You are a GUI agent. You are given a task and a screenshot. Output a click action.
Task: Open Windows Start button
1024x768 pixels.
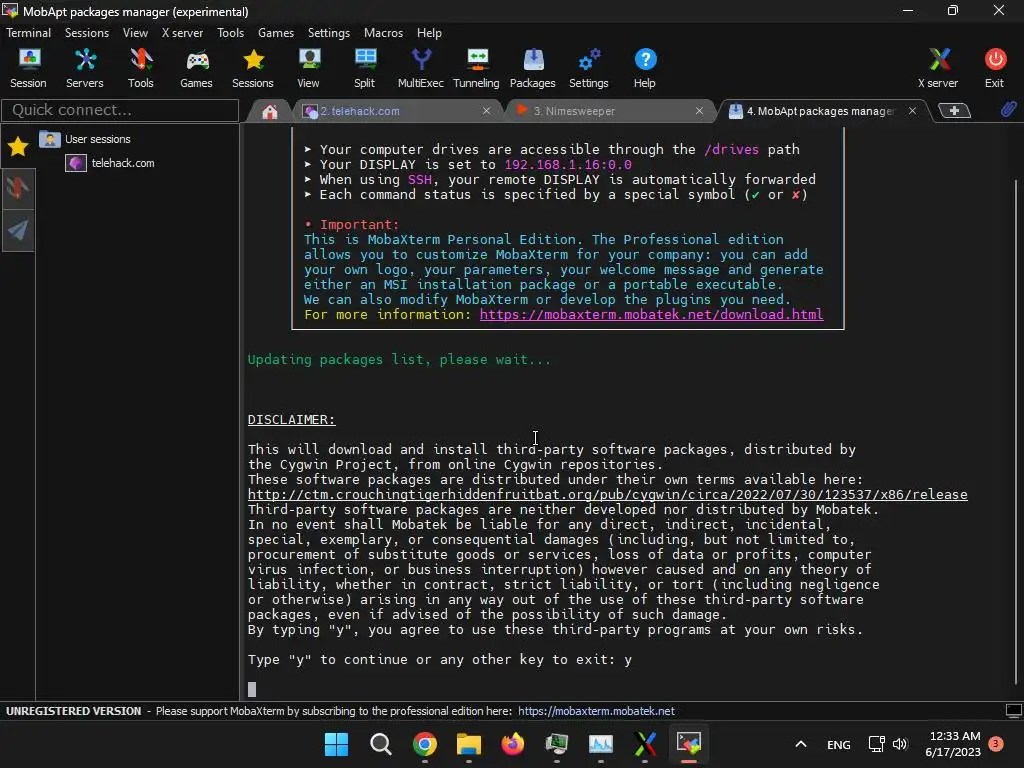tap(336, 744)
